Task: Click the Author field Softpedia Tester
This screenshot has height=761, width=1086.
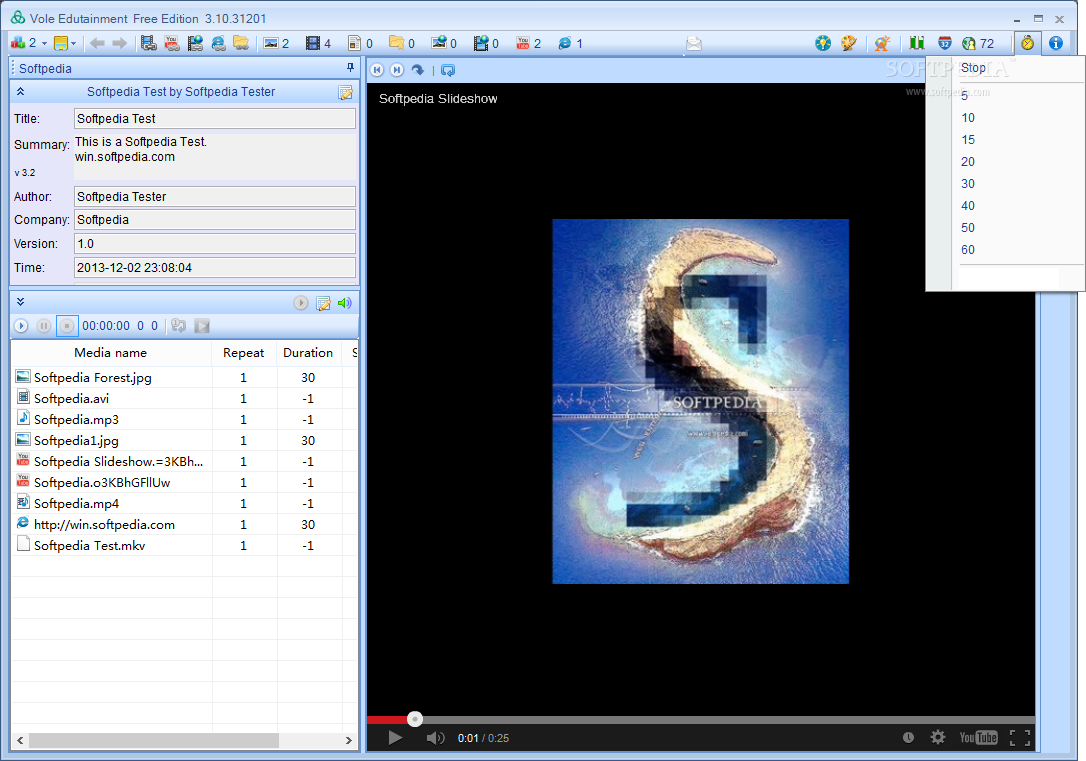Action: 215,197
